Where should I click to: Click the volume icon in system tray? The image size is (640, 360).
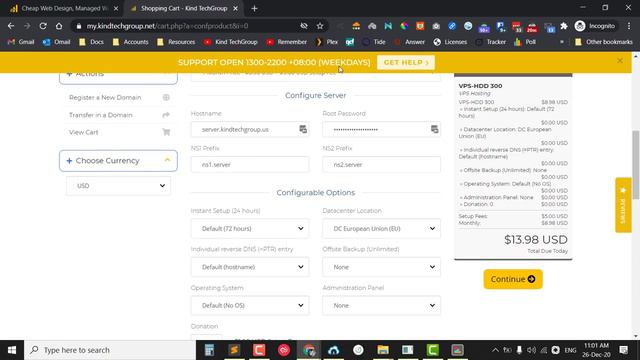[x=531, y=350]
